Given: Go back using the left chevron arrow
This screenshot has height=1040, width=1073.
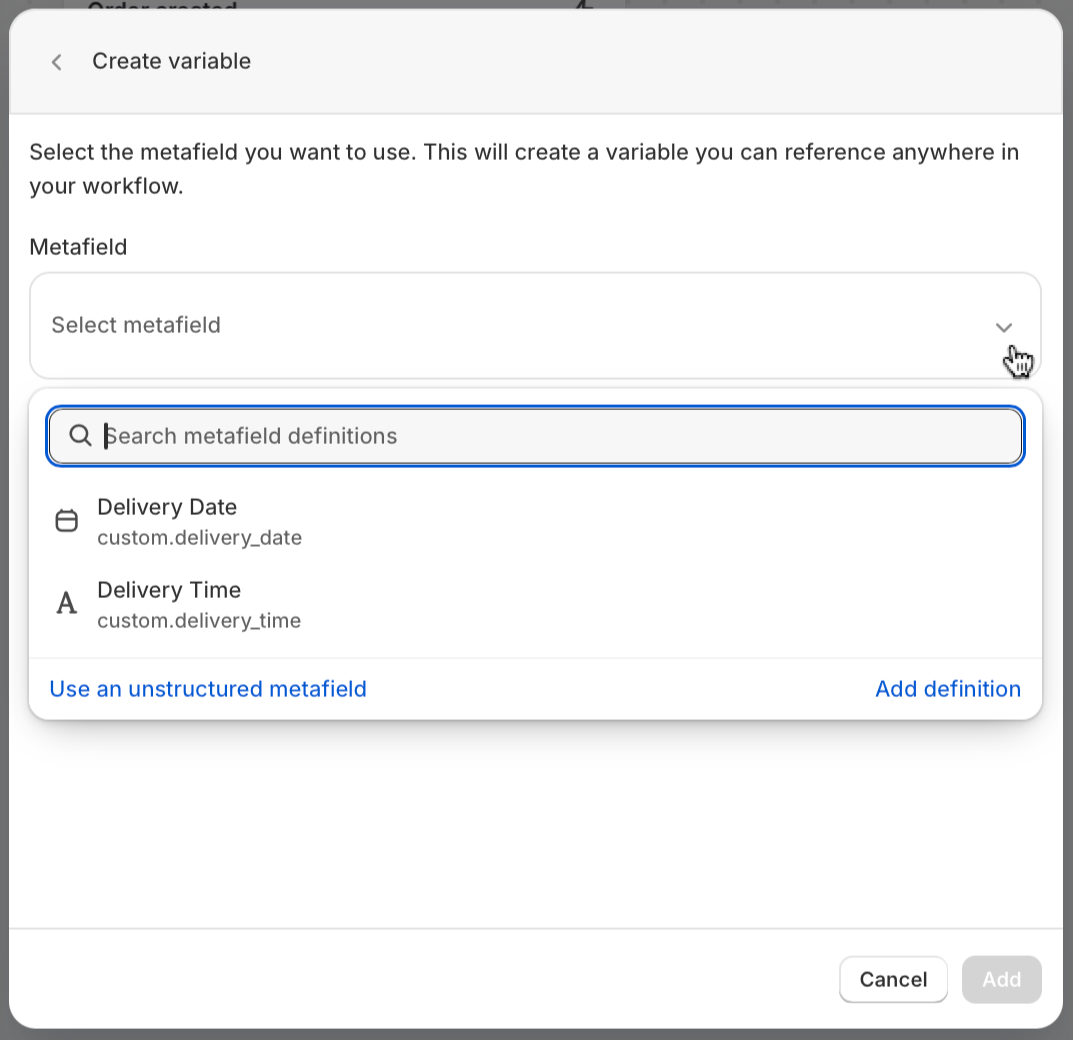Looking at the screenshot, I should pyautogui.click(x=57, y=62).
